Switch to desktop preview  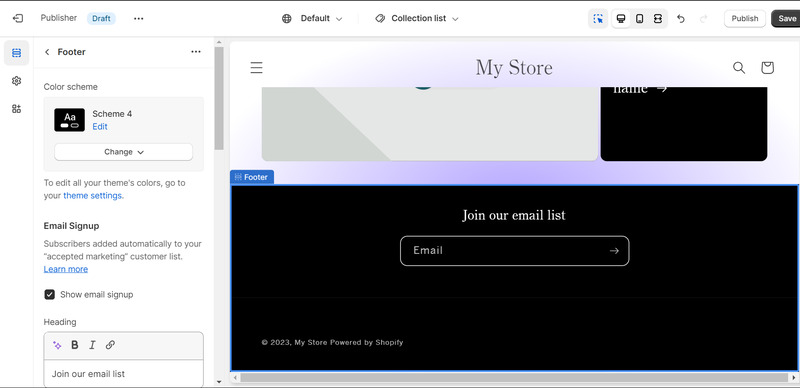(621, 18)
